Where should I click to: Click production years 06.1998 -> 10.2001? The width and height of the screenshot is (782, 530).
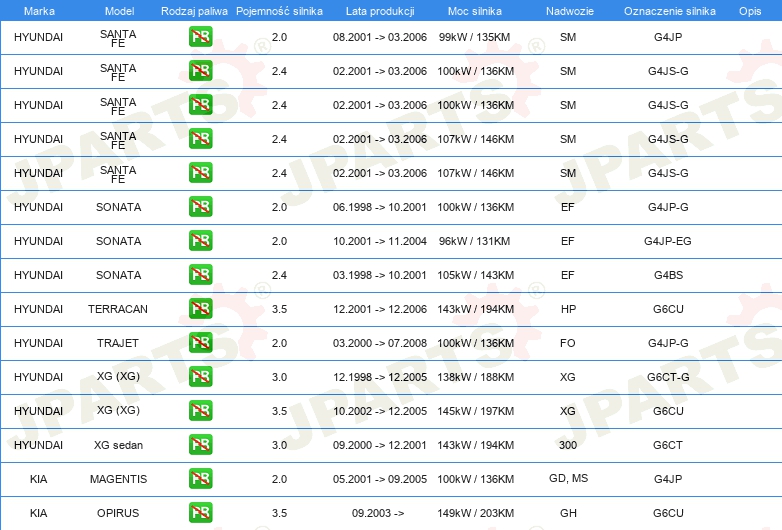[x=380, y=207]
